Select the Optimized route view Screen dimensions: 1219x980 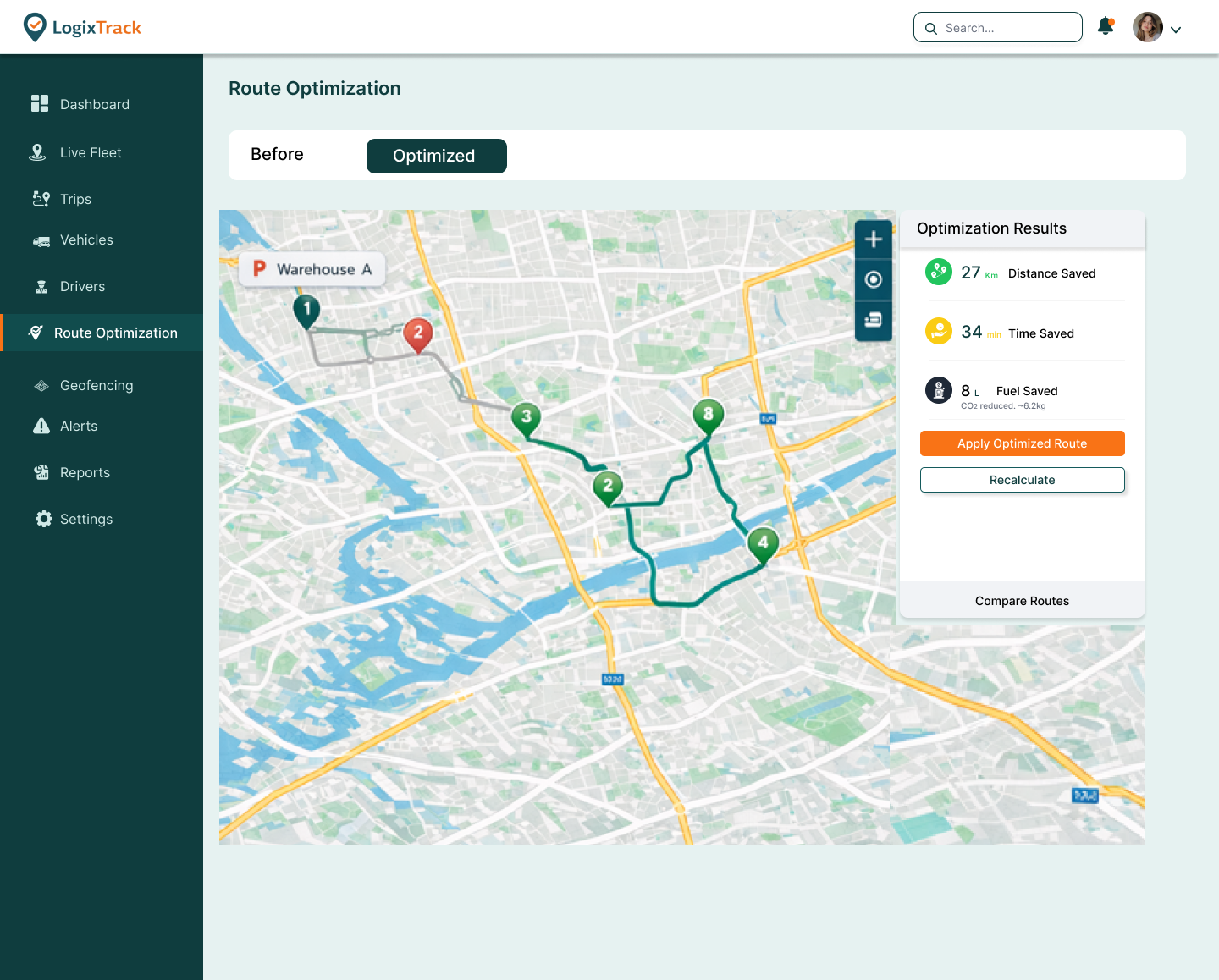pos(436,156)
